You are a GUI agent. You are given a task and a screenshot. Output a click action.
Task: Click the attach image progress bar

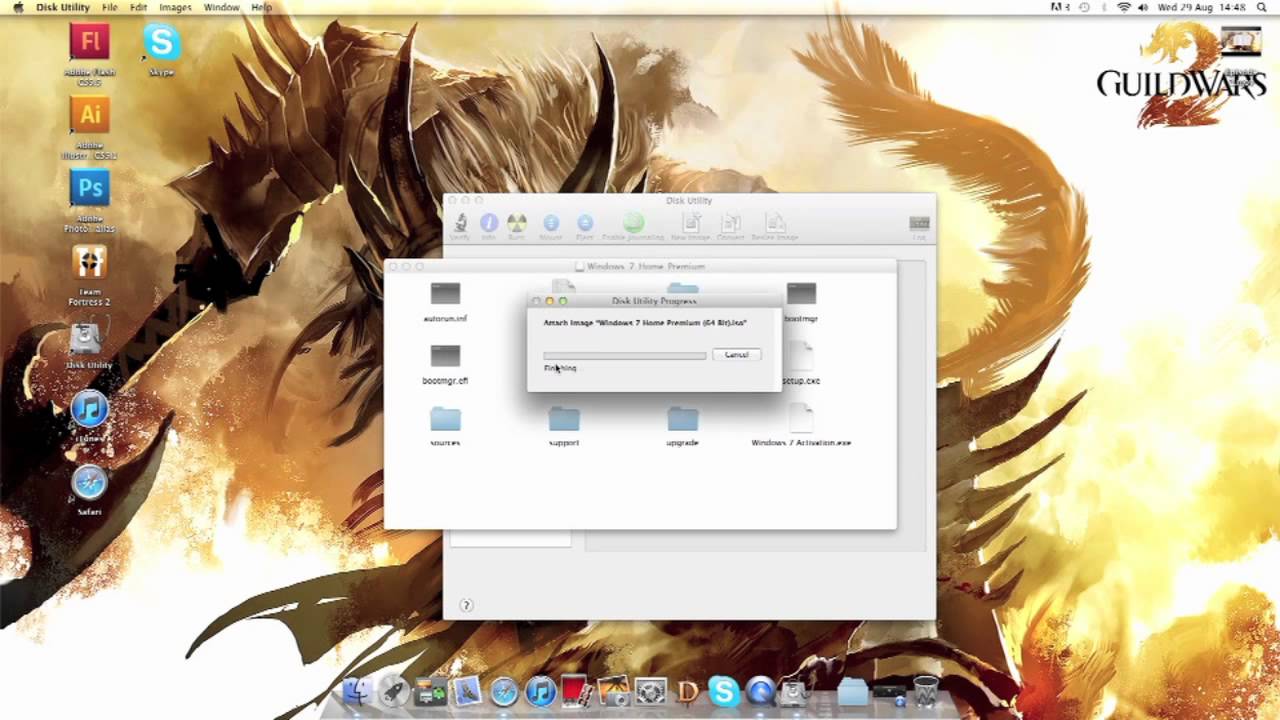pyautogui.click(x=624, y=355)
